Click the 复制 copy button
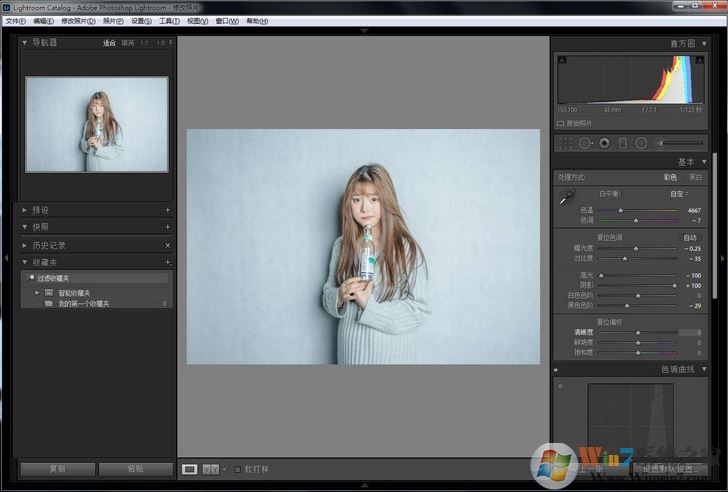Screen dimensions: 728x492 57,468
